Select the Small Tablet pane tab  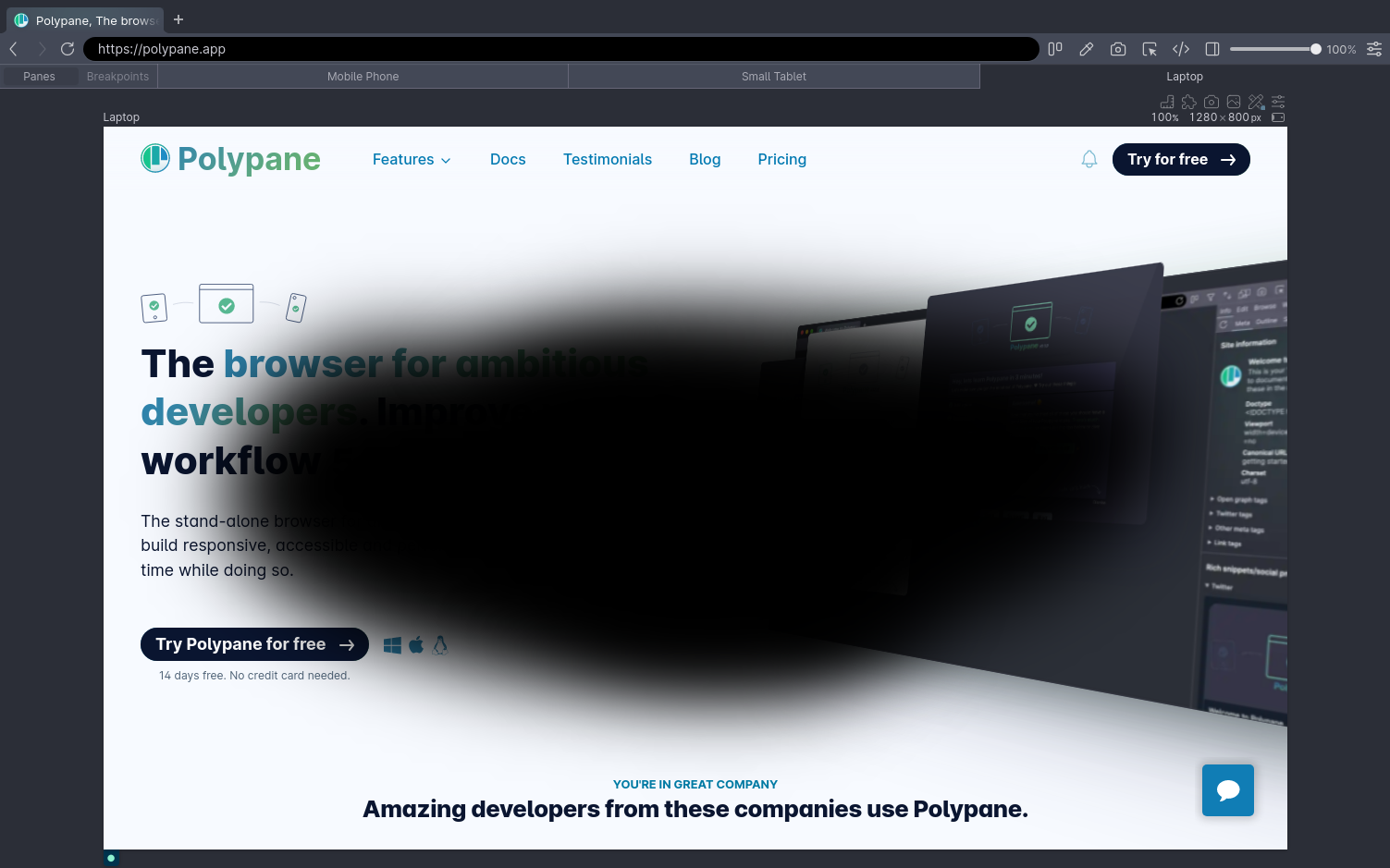click(x=774, y=77)
